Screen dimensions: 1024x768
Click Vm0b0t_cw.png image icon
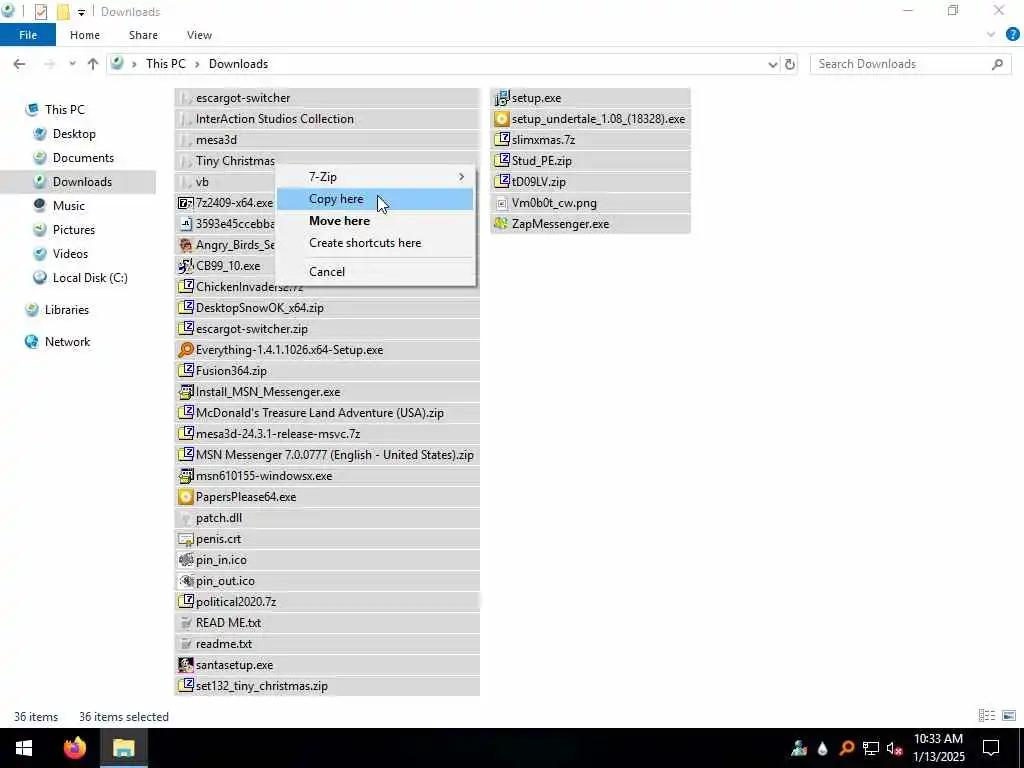tap(502, 203)
